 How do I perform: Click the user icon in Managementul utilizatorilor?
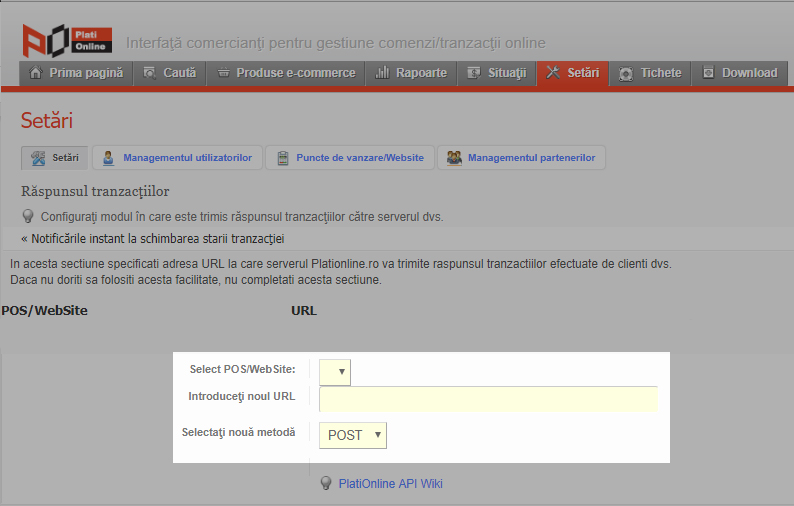coord(108,158)
